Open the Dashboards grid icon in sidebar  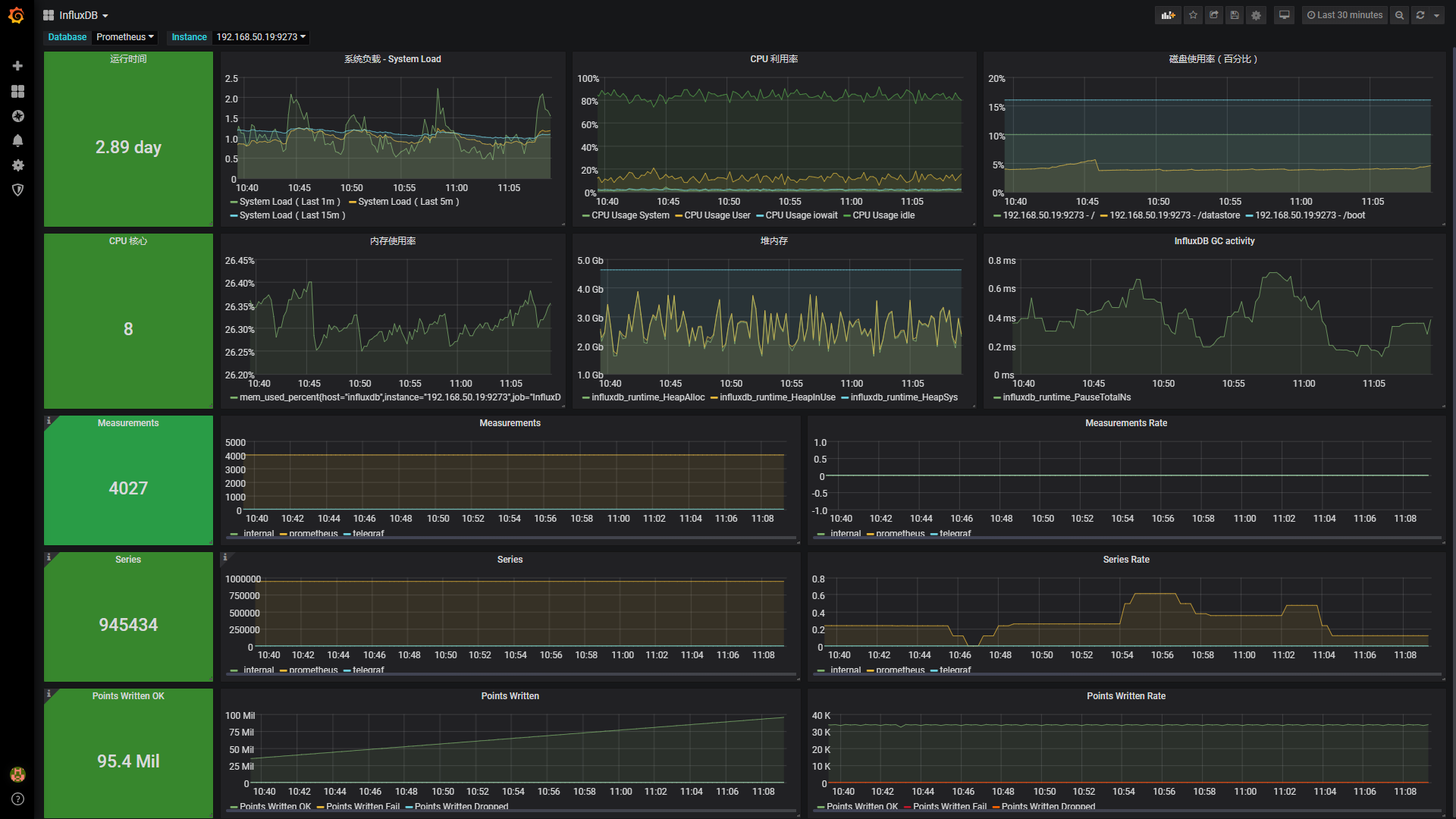pos(17,91)
